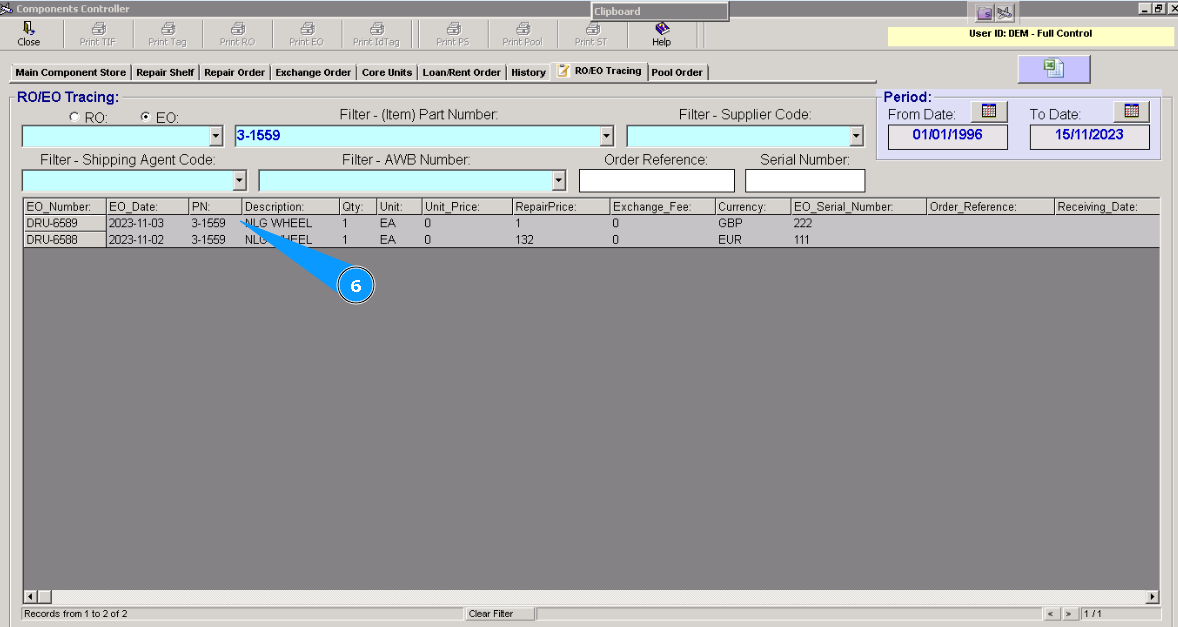The width and height of the screenshot is (1178, 627).
Task: Click the To Date field 15/11/2023
Action: (x=1089, y=137)
